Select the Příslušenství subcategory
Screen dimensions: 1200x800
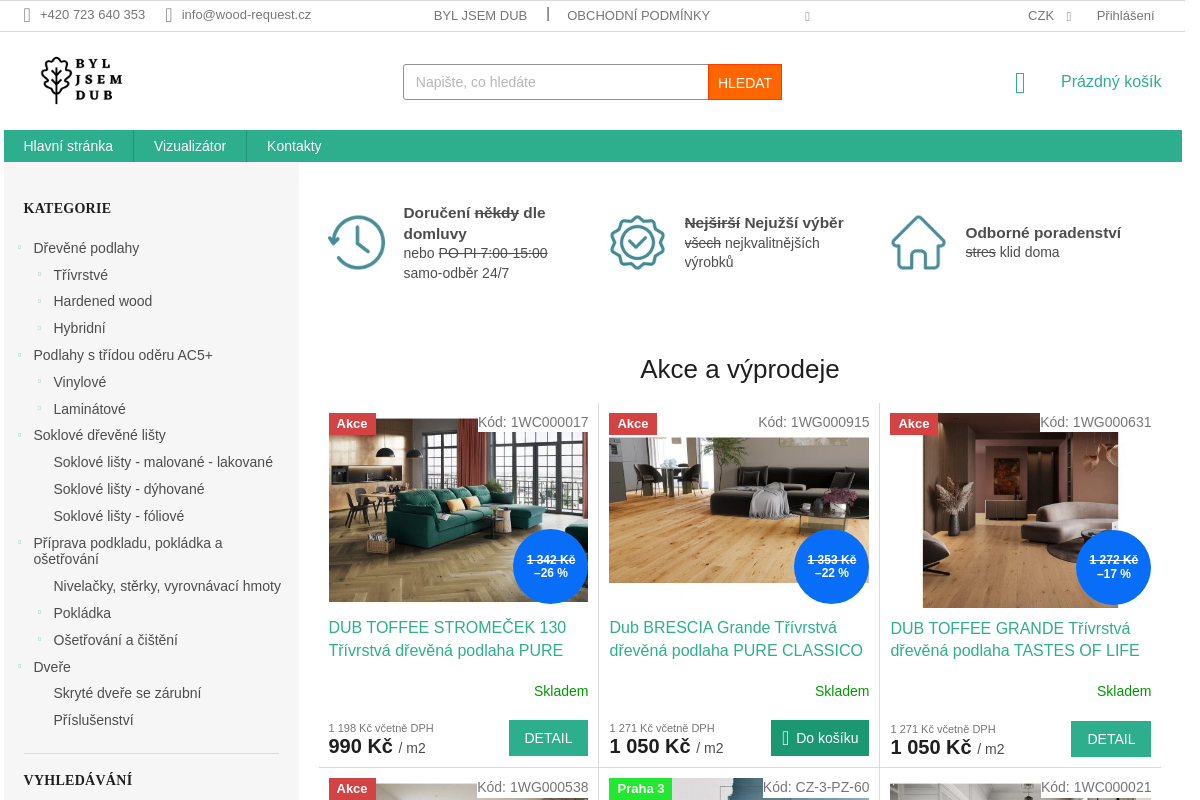click(x=93, y=720)
